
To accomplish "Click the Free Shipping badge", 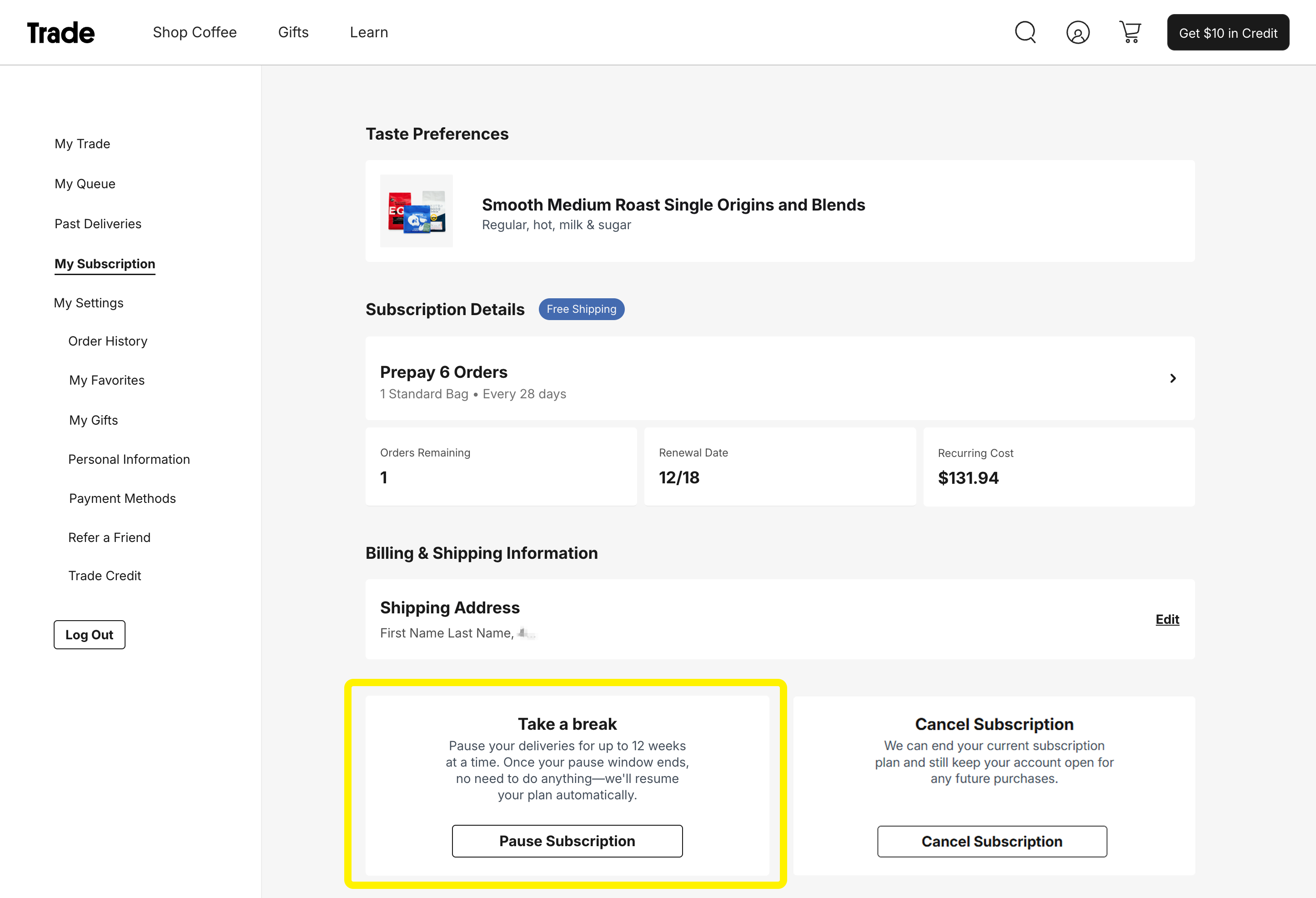I will (x=581, y=309).
